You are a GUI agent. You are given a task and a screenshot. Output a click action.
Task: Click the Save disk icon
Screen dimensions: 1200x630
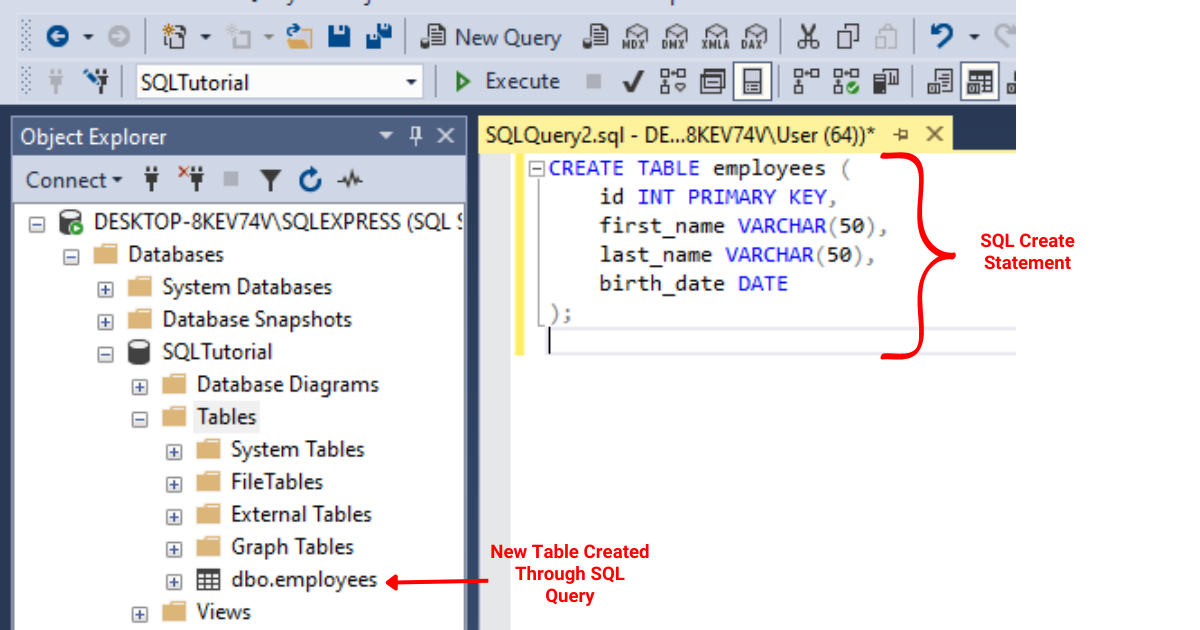coord(339,38)
